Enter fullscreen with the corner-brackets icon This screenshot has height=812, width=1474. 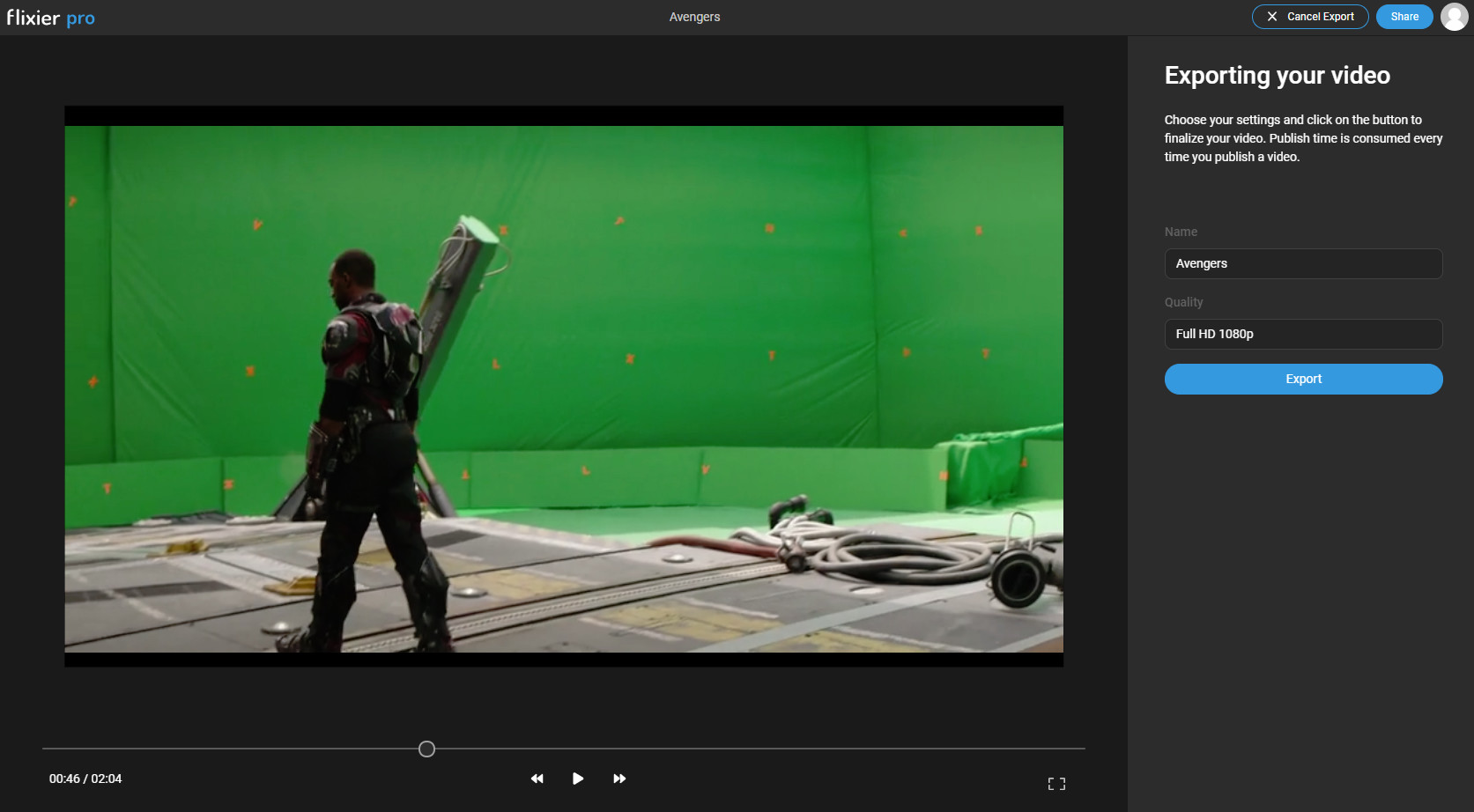1056,784
